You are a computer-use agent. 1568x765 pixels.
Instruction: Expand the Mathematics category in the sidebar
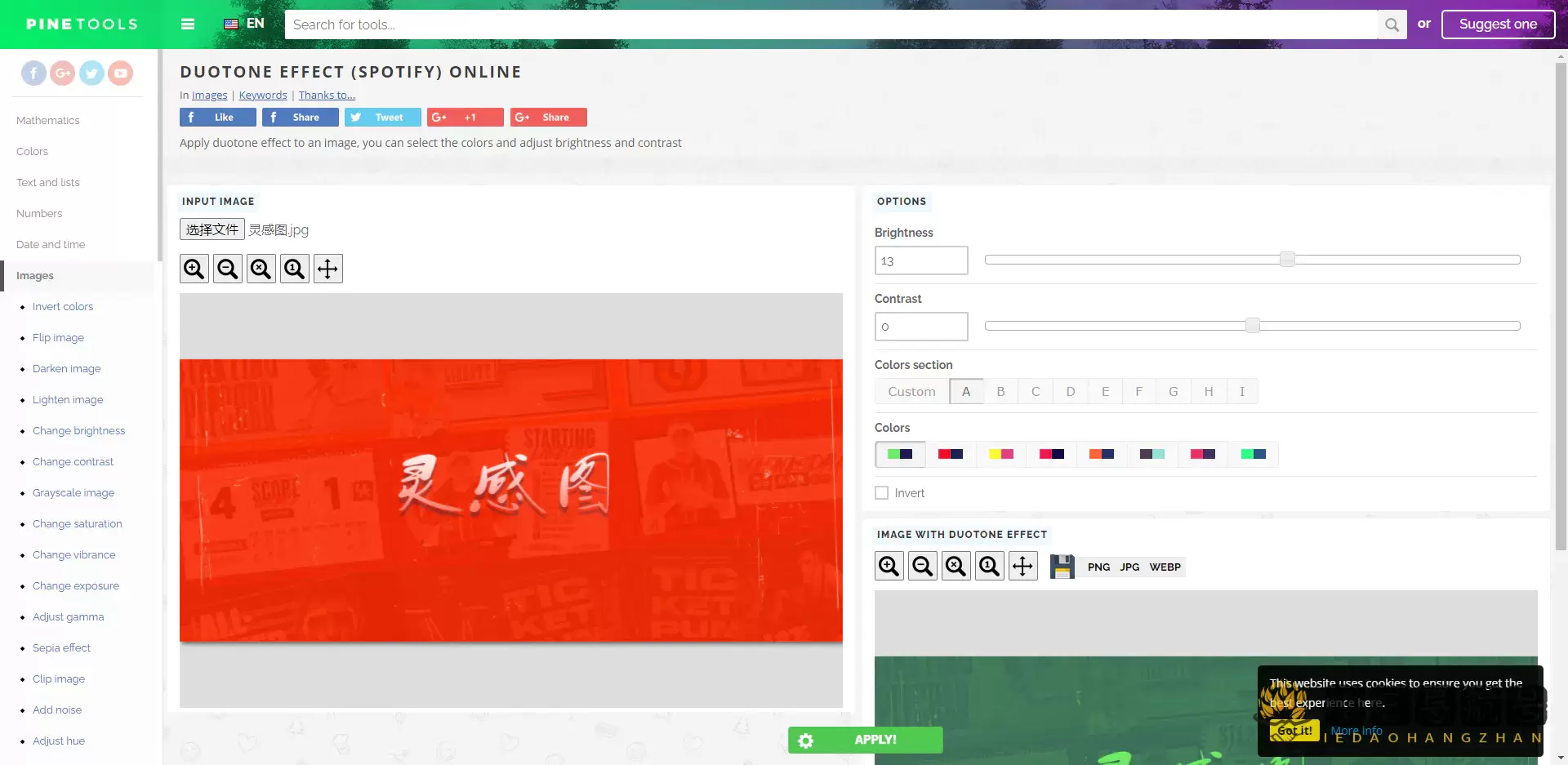click(x=48, y=121)
